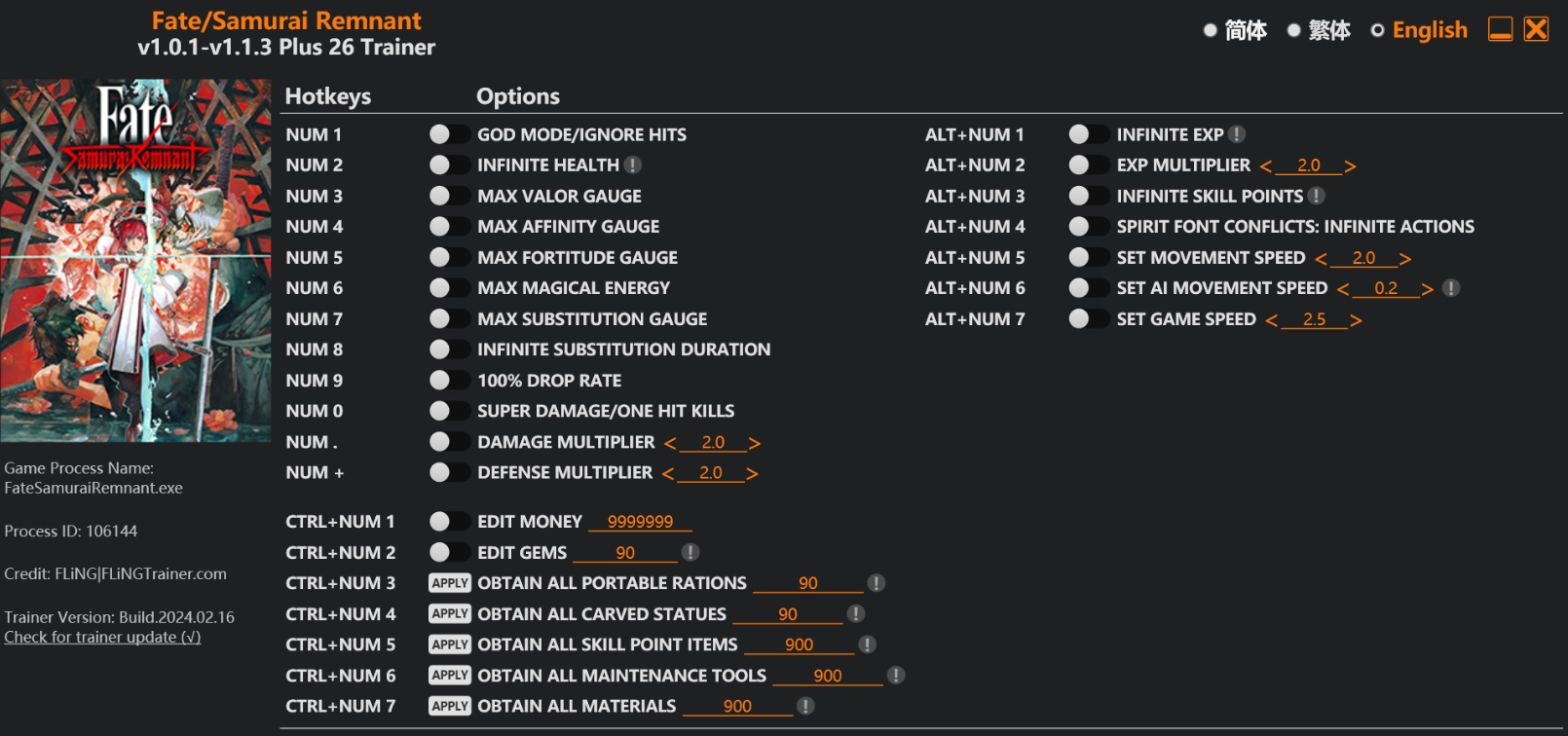Image resolution: width=1568 pixels, height=736 pixels.
Task: Decrease EXP Multiplier with left arrow
Action: [x=1266, y=167]
